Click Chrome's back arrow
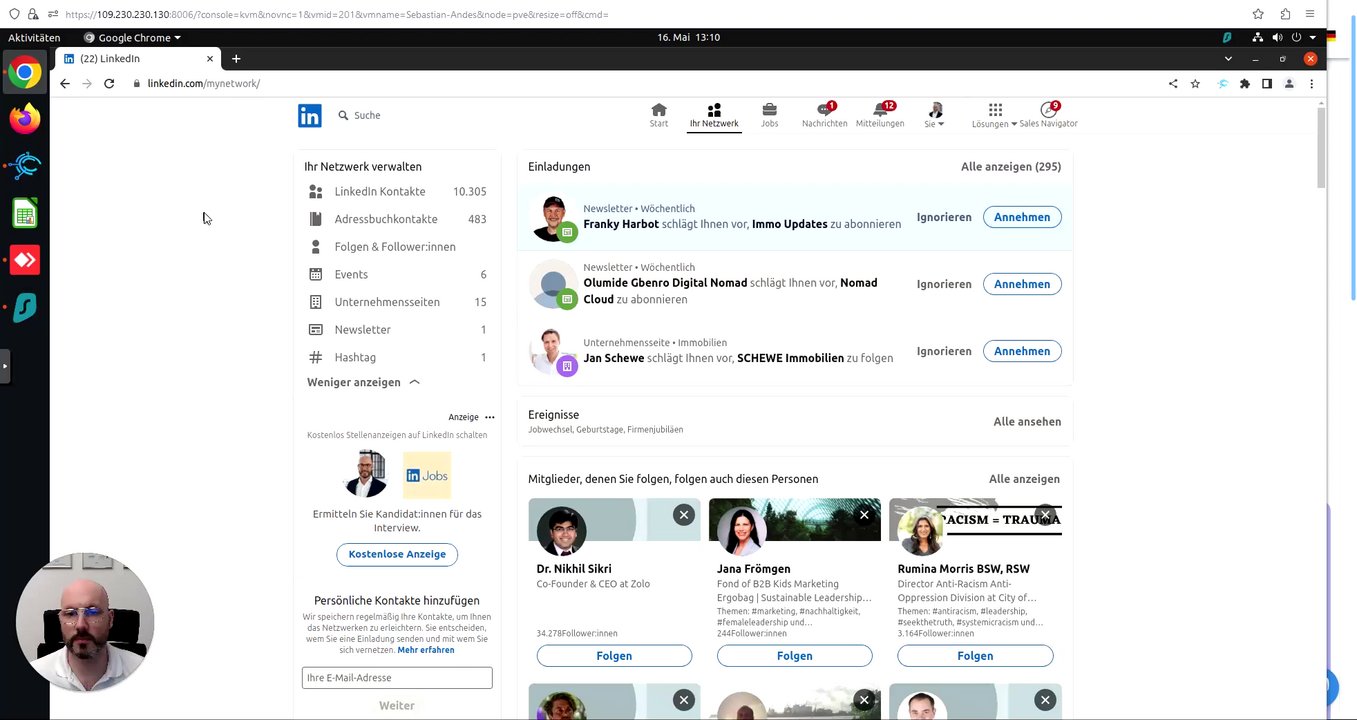Viewport: 1357px width, 720px height. pyautogui.click(x=65, y=84)
